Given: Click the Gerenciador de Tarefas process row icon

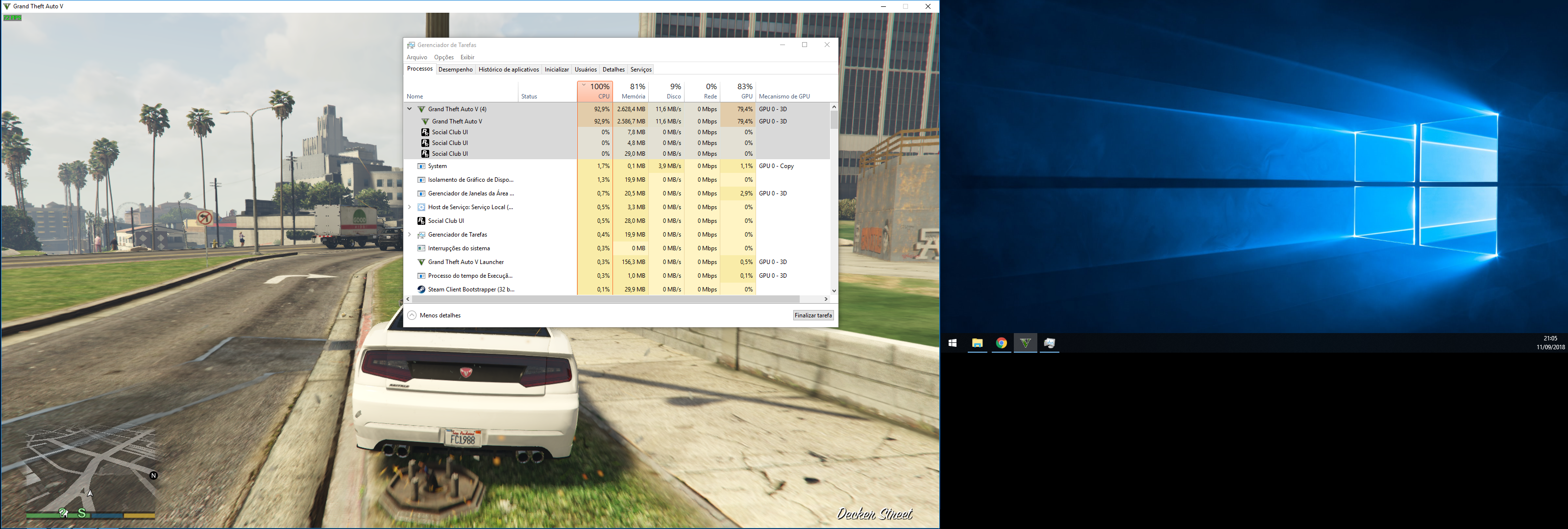Looking at the screenshot, I should pyautogui.click(x=421, y=235).
